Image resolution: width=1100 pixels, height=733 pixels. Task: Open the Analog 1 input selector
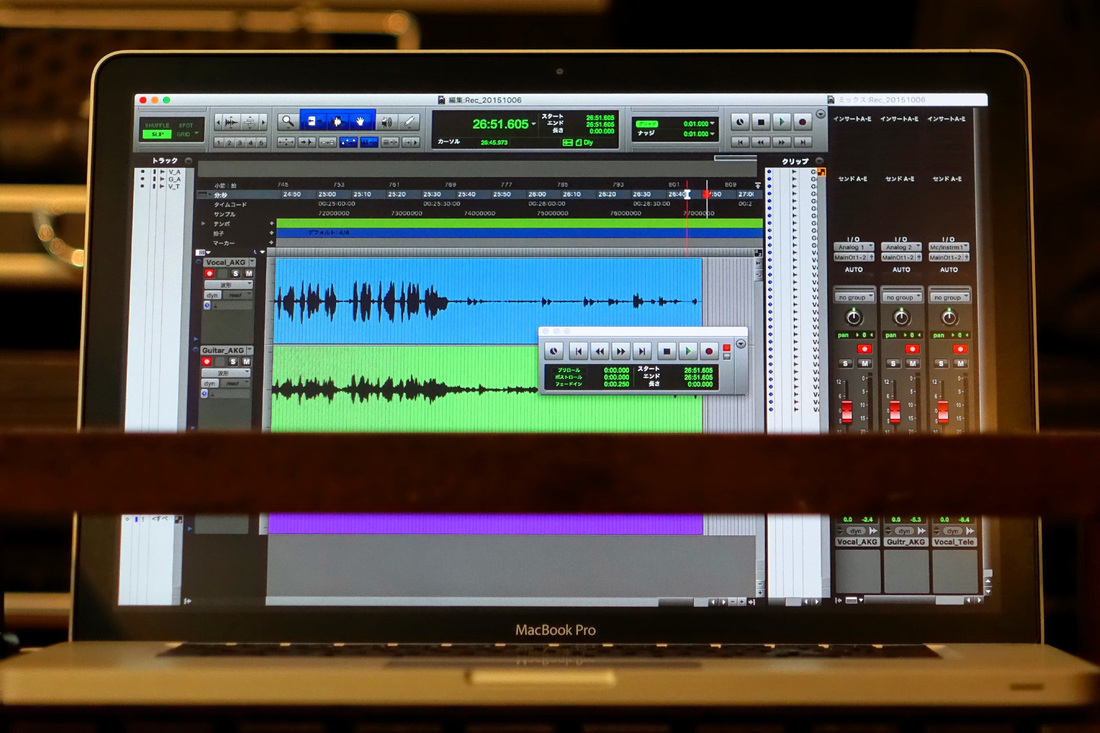point(853,247)
